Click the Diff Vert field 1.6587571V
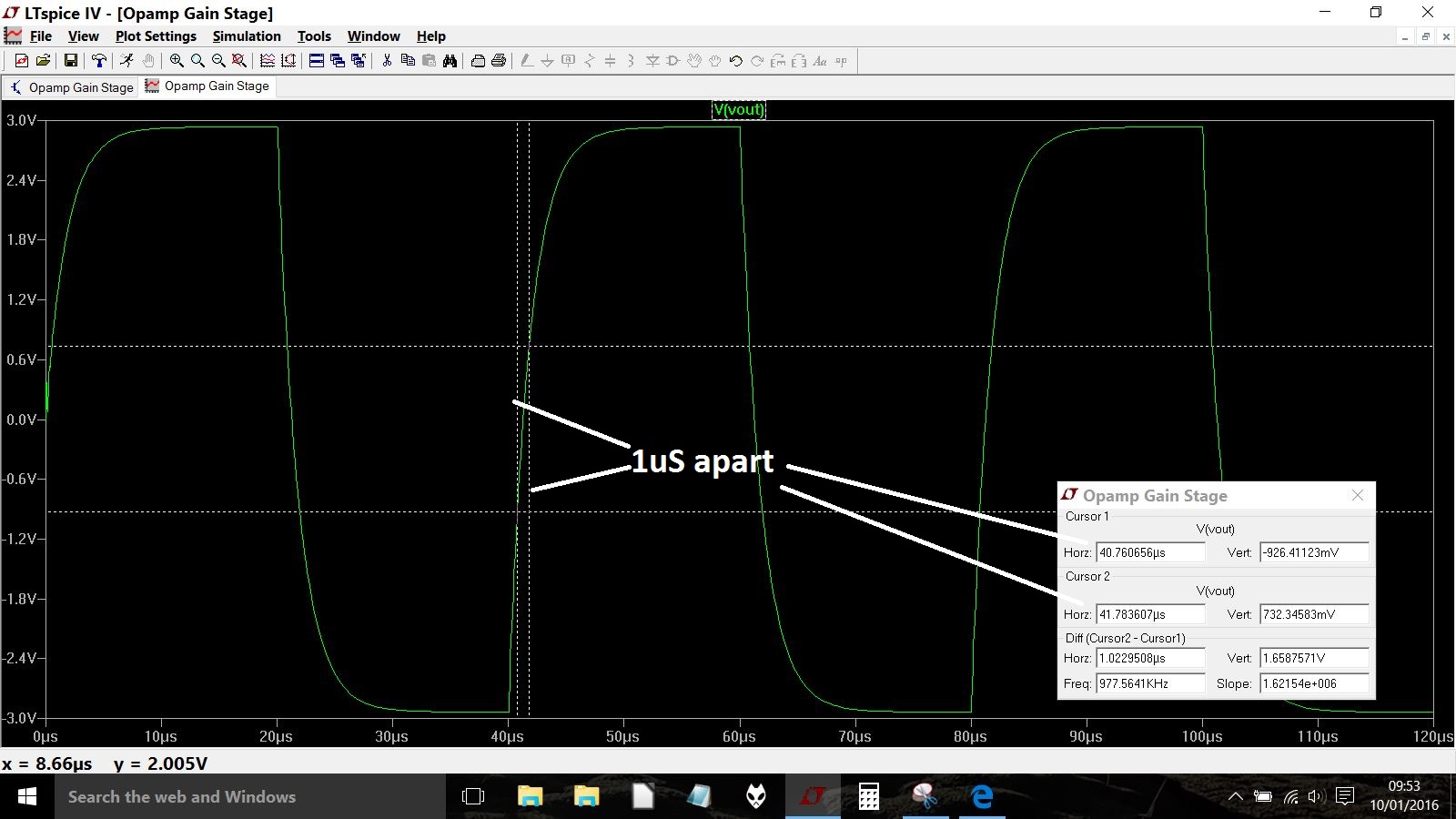This screenshot has width=1456, height=819. (x=1314, y=658)
